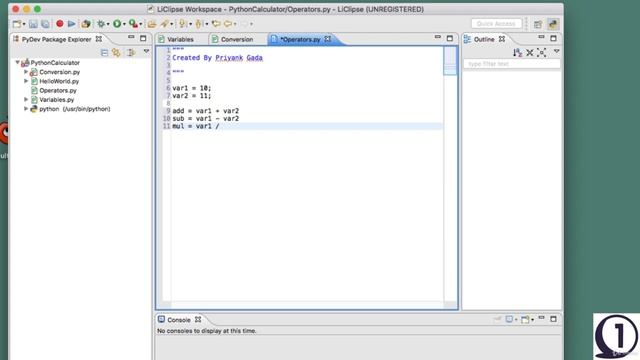The width and height of the screenshot is (640, 360).
Task: Click the Back navigation arrow icon
Action: [228, 24]
